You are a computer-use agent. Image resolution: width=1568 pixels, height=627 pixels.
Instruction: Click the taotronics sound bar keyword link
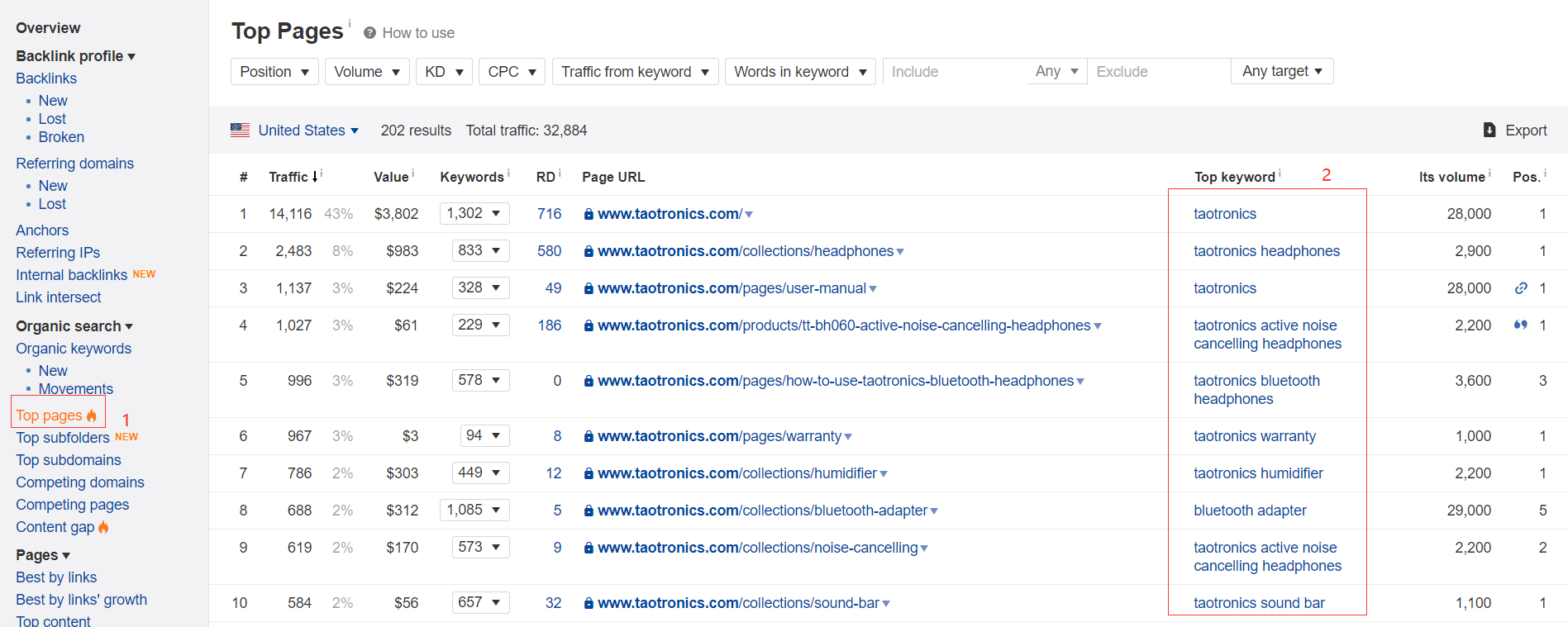(x=1259, y=603)
